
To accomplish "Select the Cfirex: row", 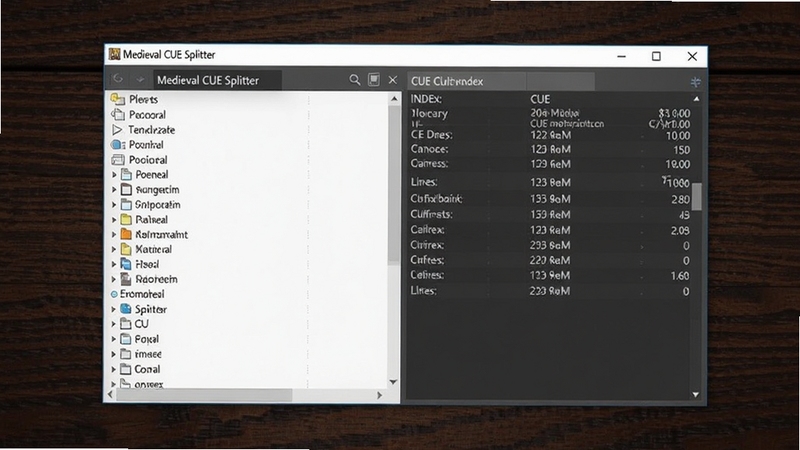I will pos(550,245).
